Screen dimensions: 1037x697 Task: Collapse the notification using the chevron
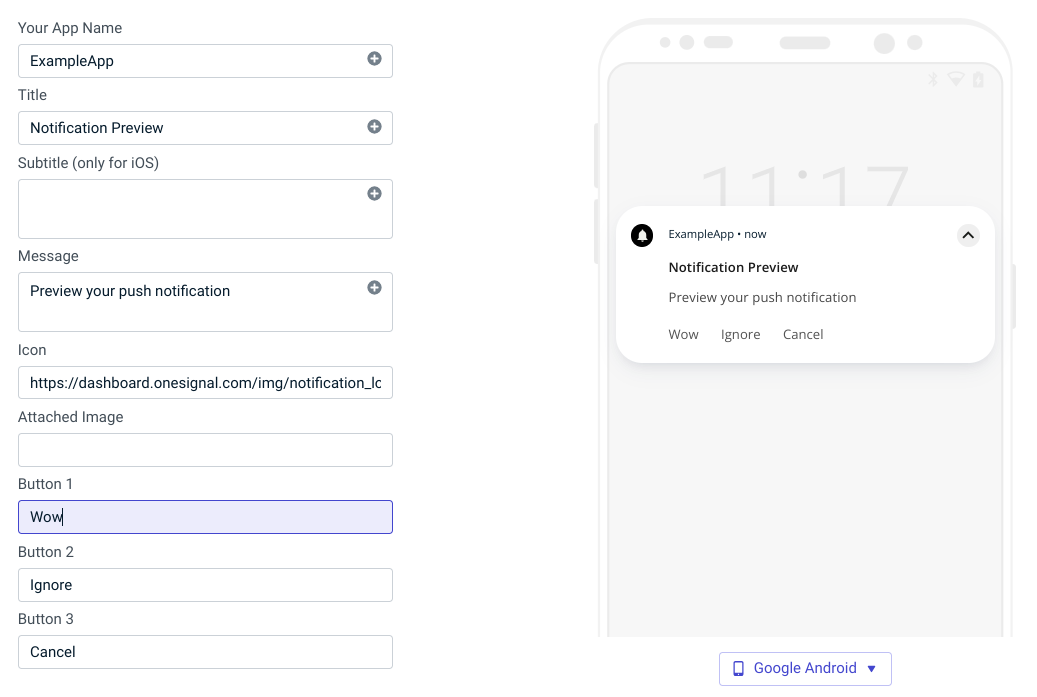click(967, 235)
